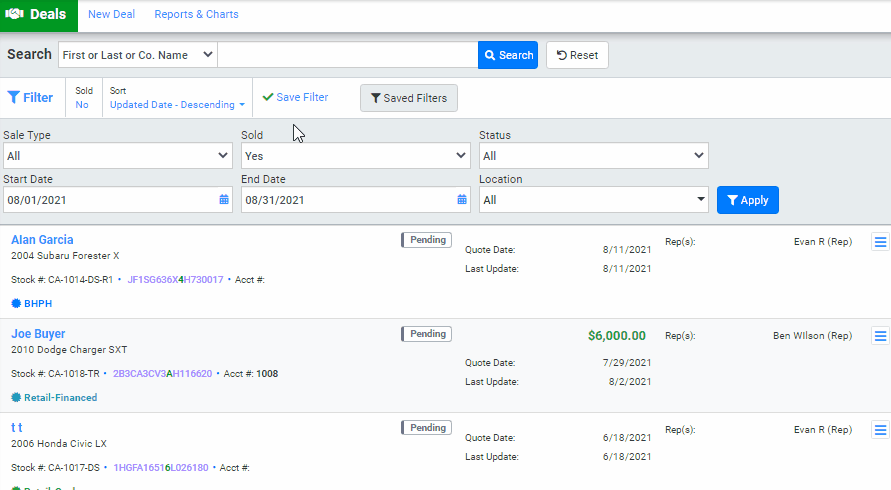Click the Reset button

[x=577, y=55]
